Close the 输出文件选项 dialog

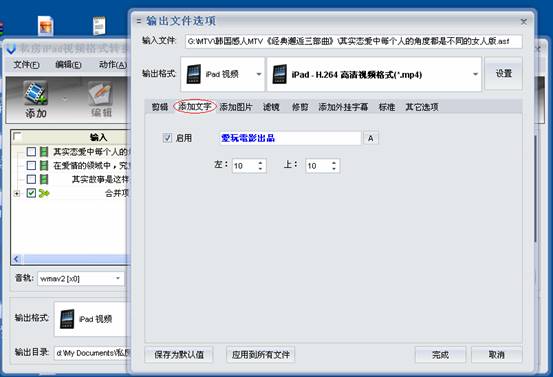click(x=524, y=22)
